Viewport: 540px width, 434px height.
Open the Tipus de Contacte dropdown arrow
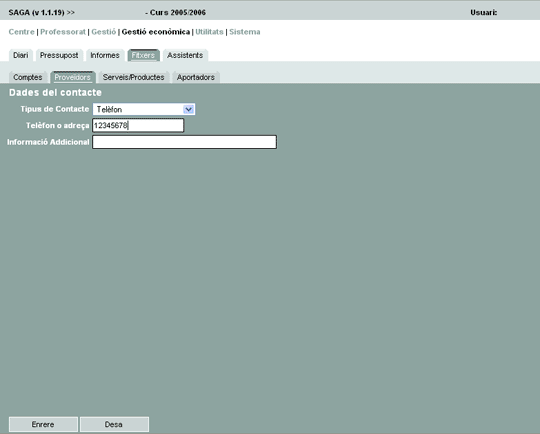pos(188,110)
